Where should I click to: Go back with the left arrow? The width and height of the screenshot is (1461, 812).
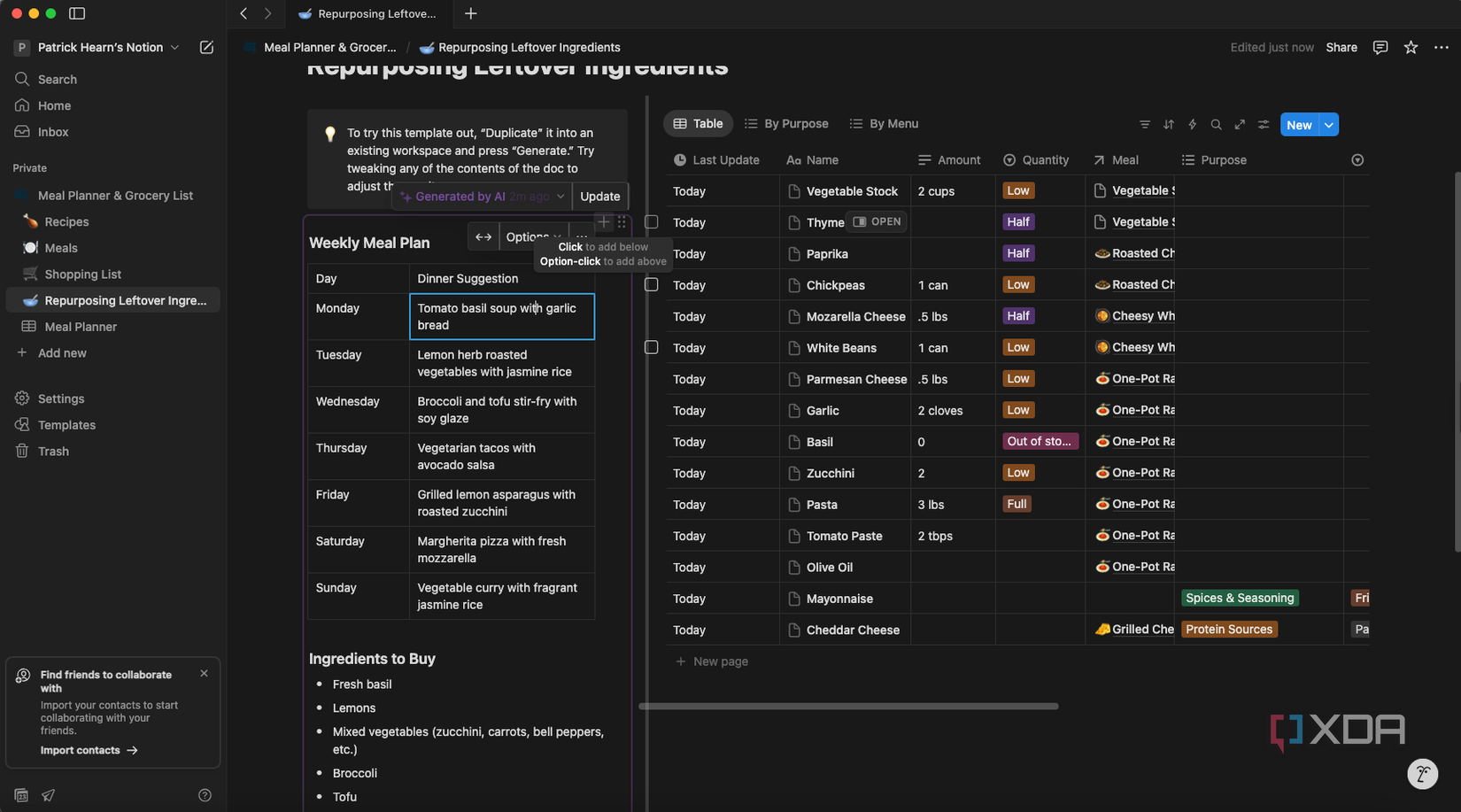[243, 13]
